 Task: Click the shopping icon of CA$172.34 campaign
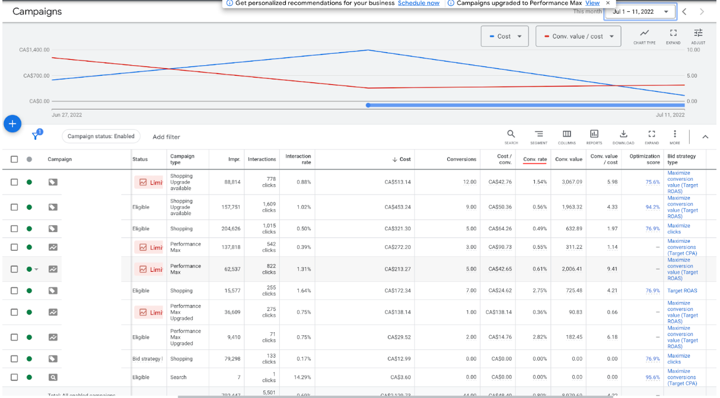pos(53,291)
